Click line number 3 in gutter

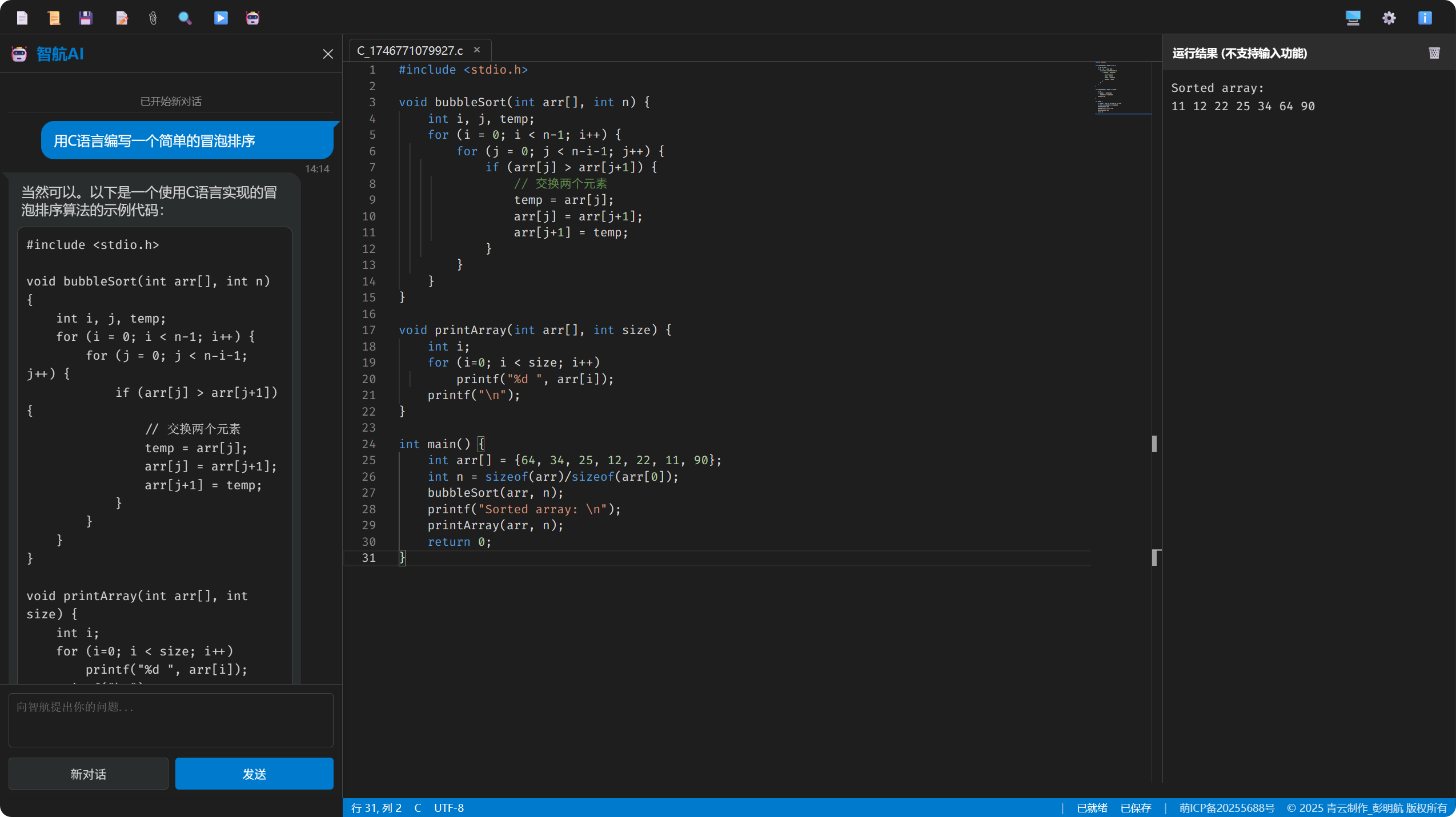click(x=372, y=102)
